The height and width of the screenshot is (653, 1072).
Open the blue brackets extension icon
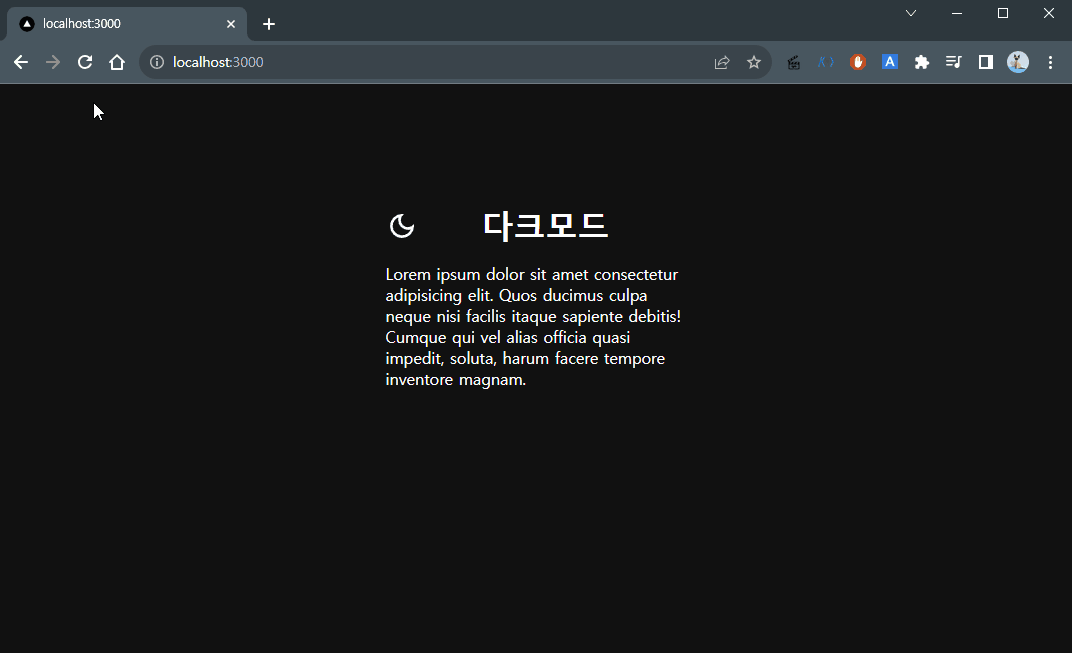tap(826, 62)
